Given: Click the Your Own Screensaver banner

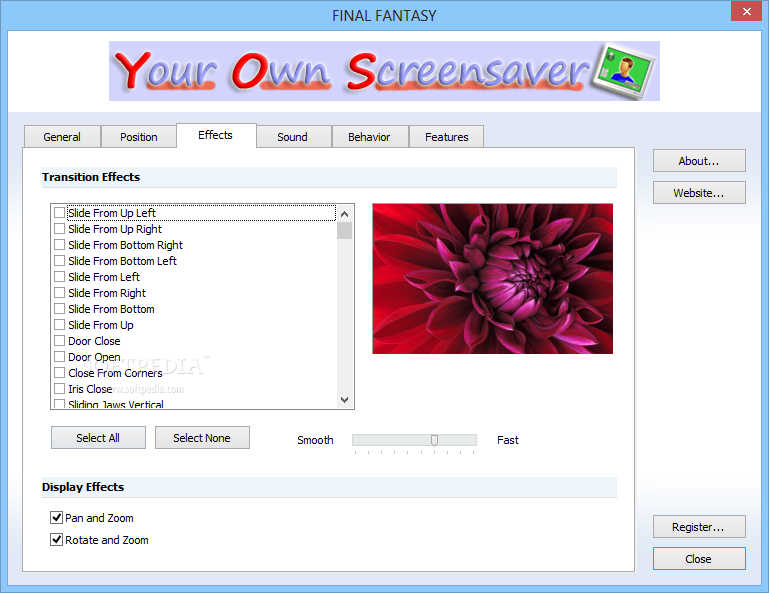Looking at the screenshot, I should coord(384,71).
